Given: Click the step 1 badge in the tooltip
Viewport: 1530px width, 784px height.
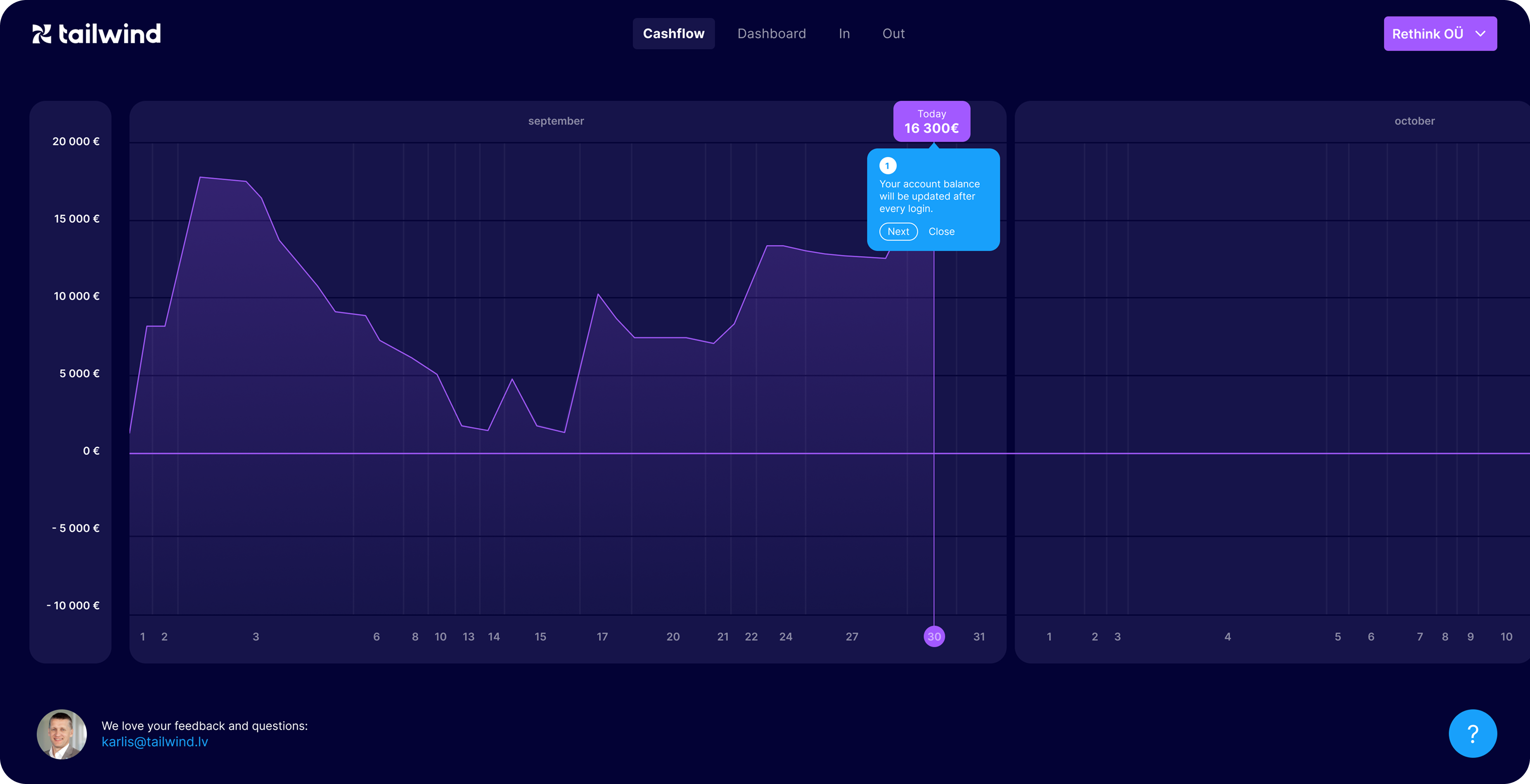Looking at the screenshot, I should pos(887,165).
